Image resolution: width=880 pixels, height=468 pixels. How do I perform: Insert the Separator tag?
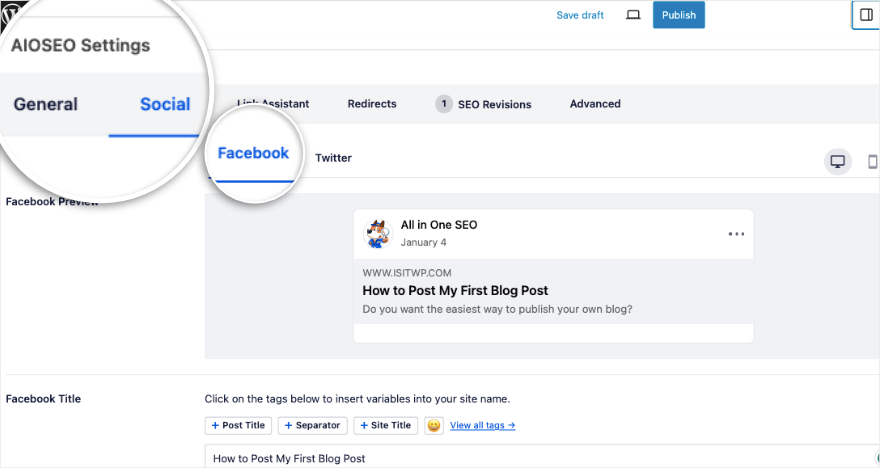tap(313, 425)
